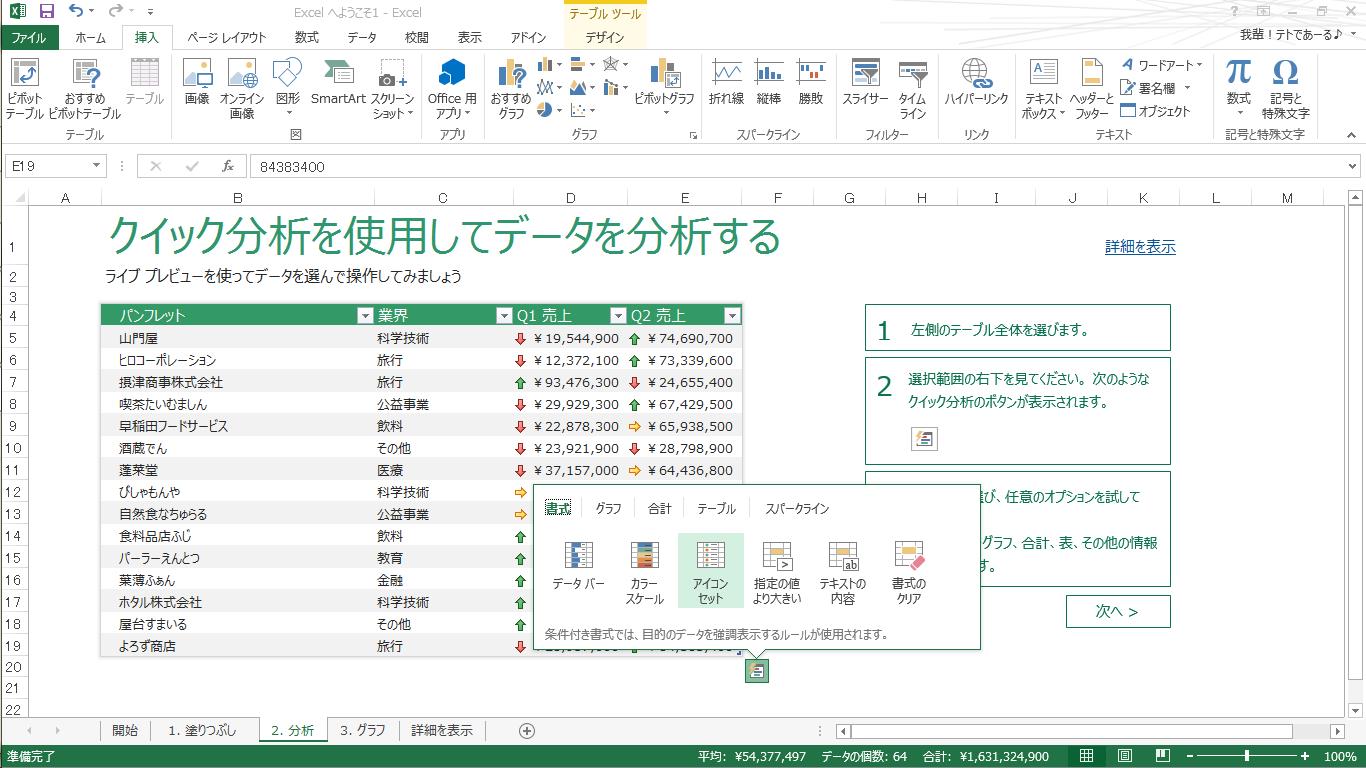Insert a hyperlink via ribbon icon
The width and height of the screenshot is (1366, 768).
(x=976, y=82)
